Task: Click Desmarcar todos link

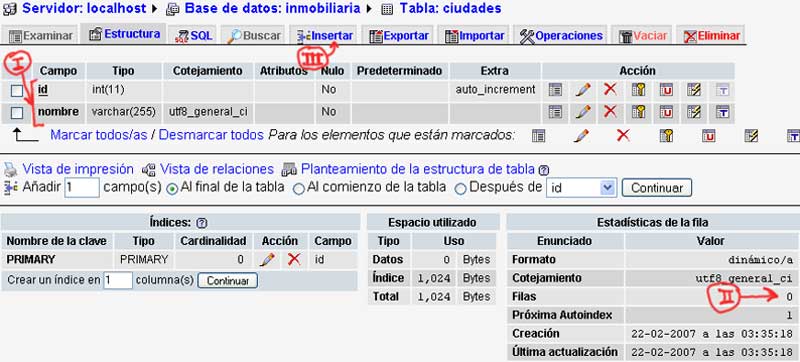Action: (x=211, y=135)
